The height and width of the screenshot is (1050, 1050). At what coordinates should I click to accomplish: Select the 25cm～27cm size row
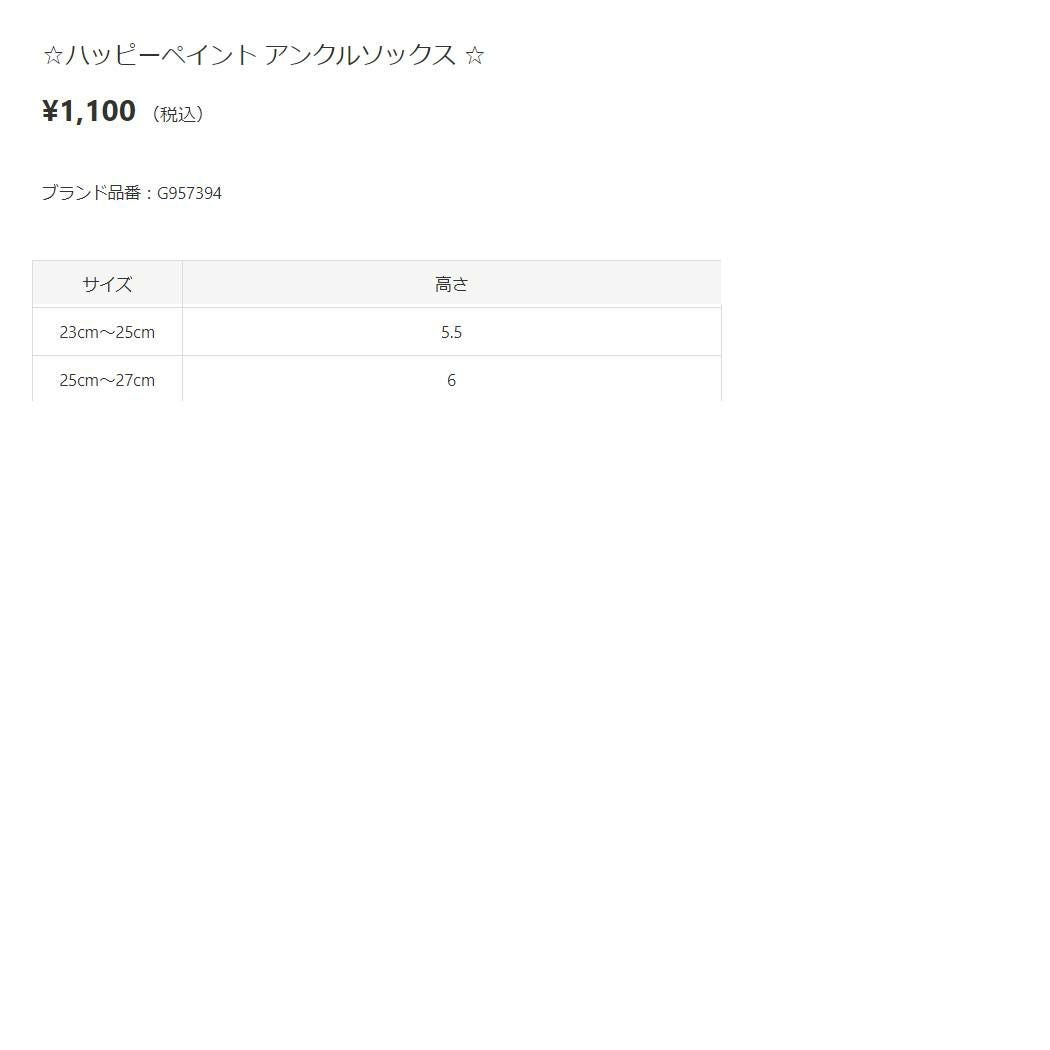click(107, 380)
